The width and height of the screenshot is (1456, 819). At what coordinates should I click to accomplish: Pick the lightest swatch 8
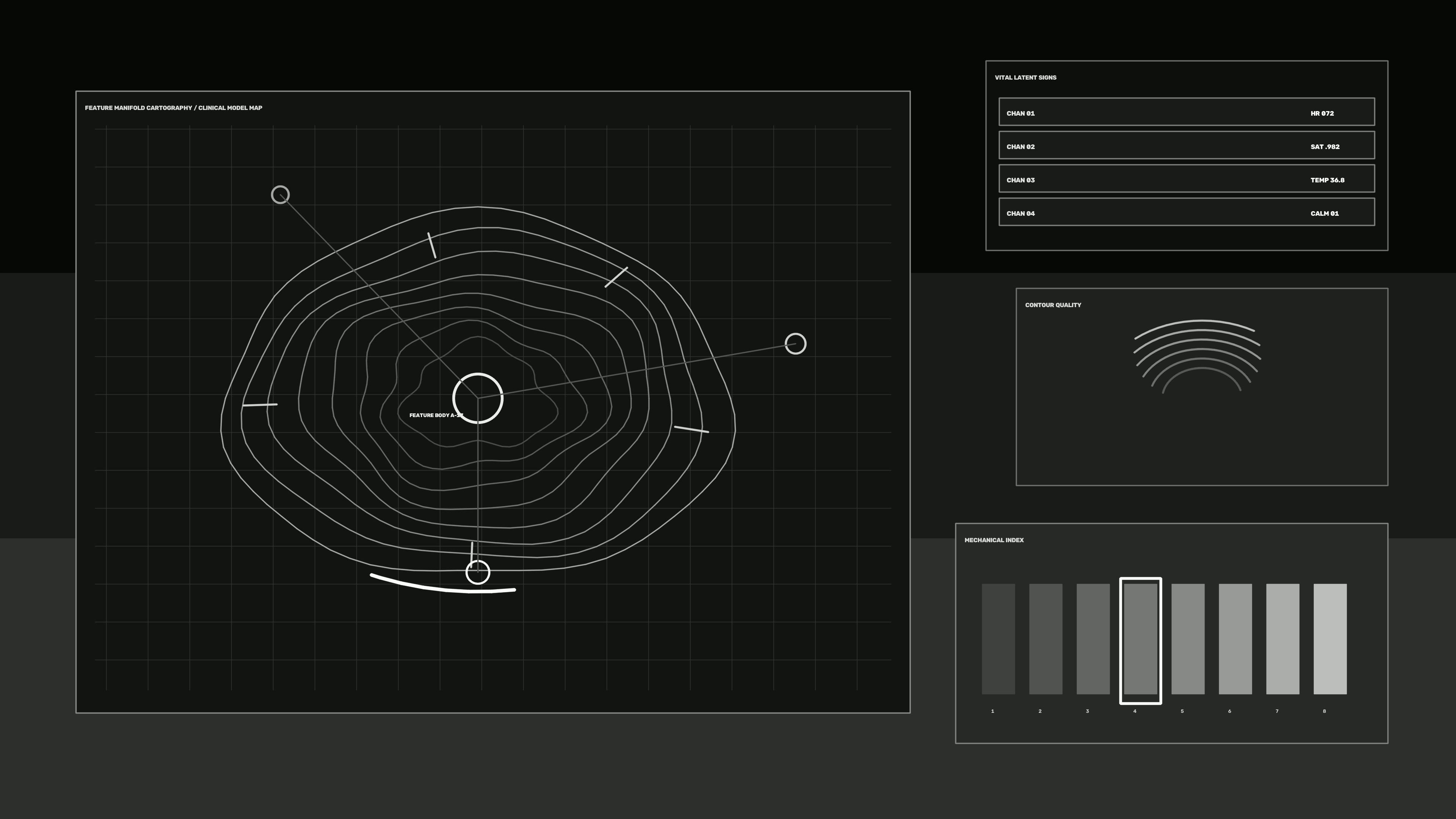point(1330,639)
